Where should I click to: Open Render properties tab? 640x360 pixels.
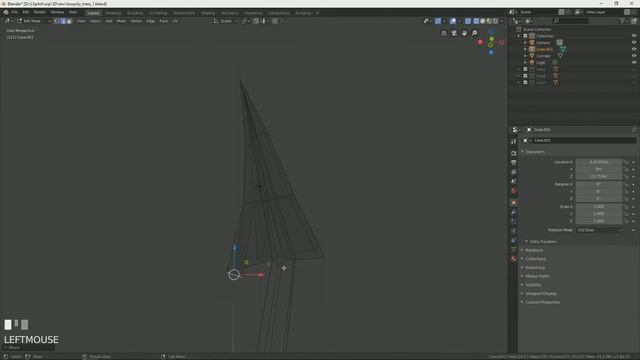(x=513, y=153)
